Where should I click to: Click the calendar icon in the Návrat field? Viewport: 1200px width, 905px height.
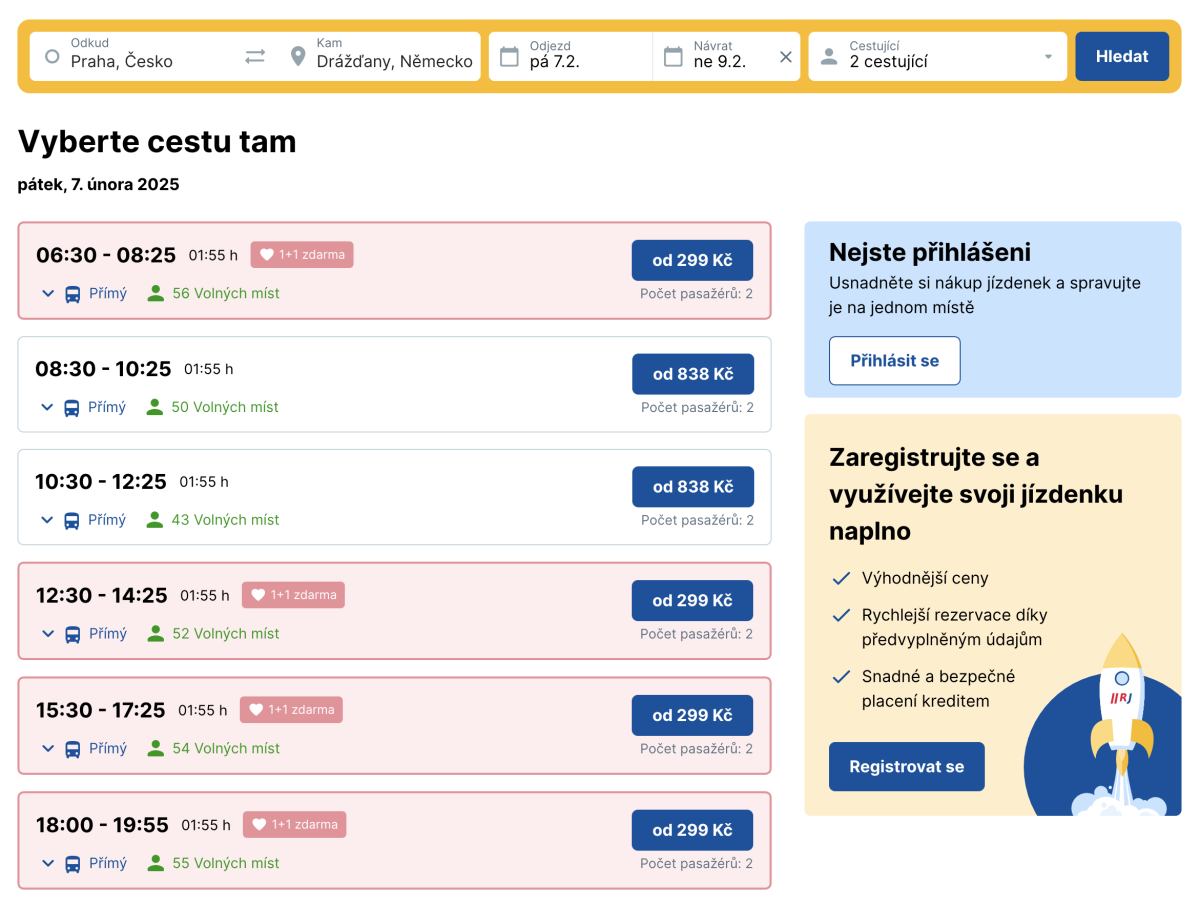(x=673, y=57)
